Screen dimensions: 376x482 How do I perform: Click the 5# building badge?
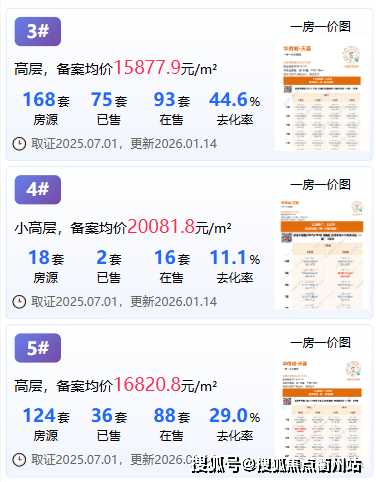(38, 348)
